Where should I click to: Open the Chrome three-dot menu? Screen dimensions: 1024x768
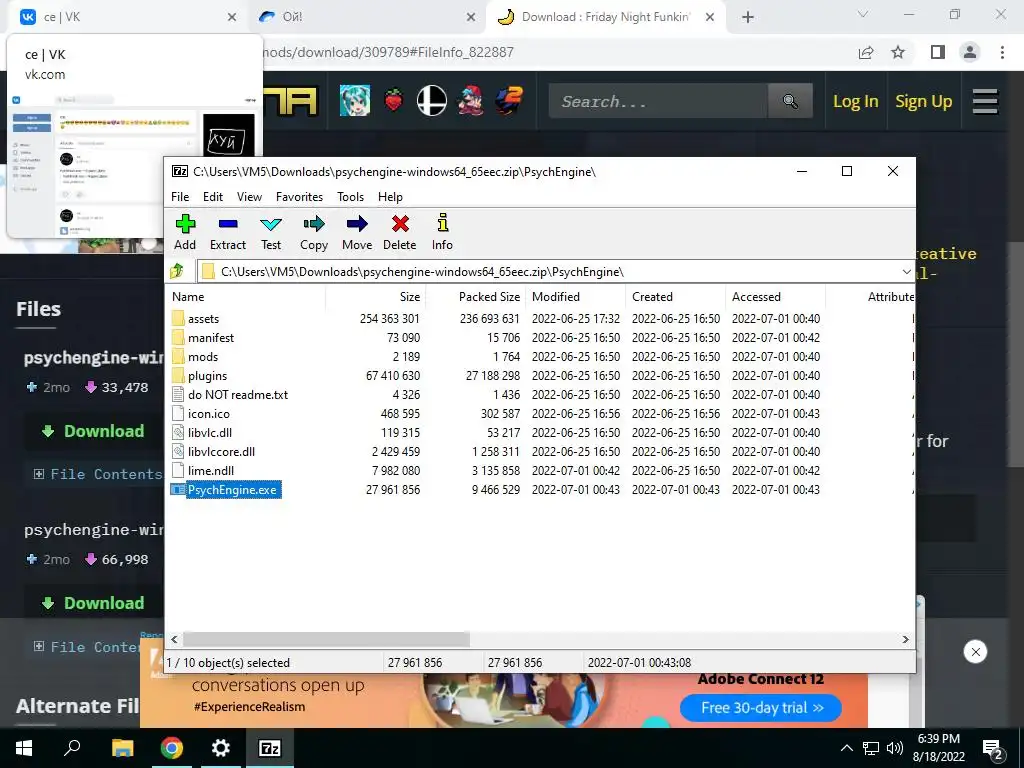click(1002, 52)
